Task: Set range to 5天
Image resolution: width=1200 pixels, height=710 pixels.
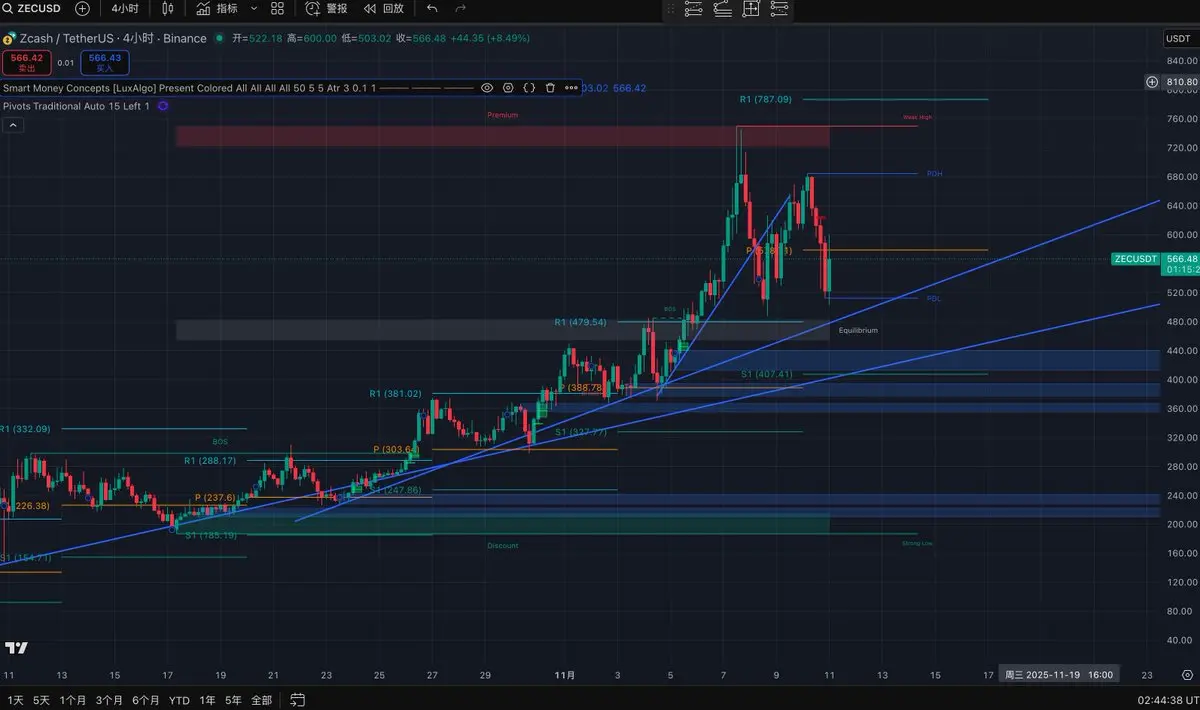Action: [x=41, y=700]
